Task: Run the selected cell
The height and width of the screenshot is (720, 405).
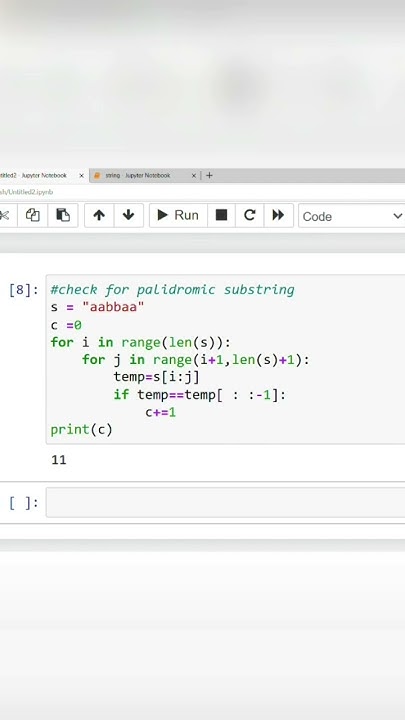Action: pos(178,215)
